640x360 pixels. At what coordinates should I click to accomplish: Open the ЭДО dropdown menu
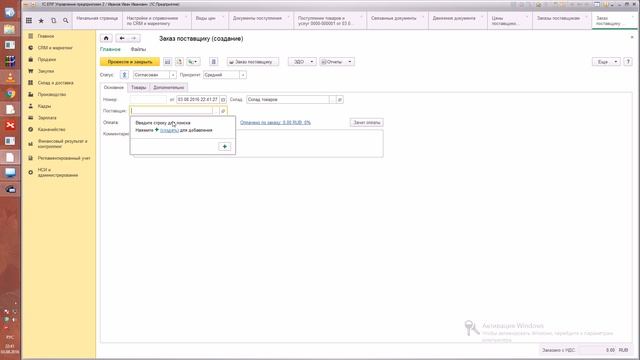(x=302, y=62)
